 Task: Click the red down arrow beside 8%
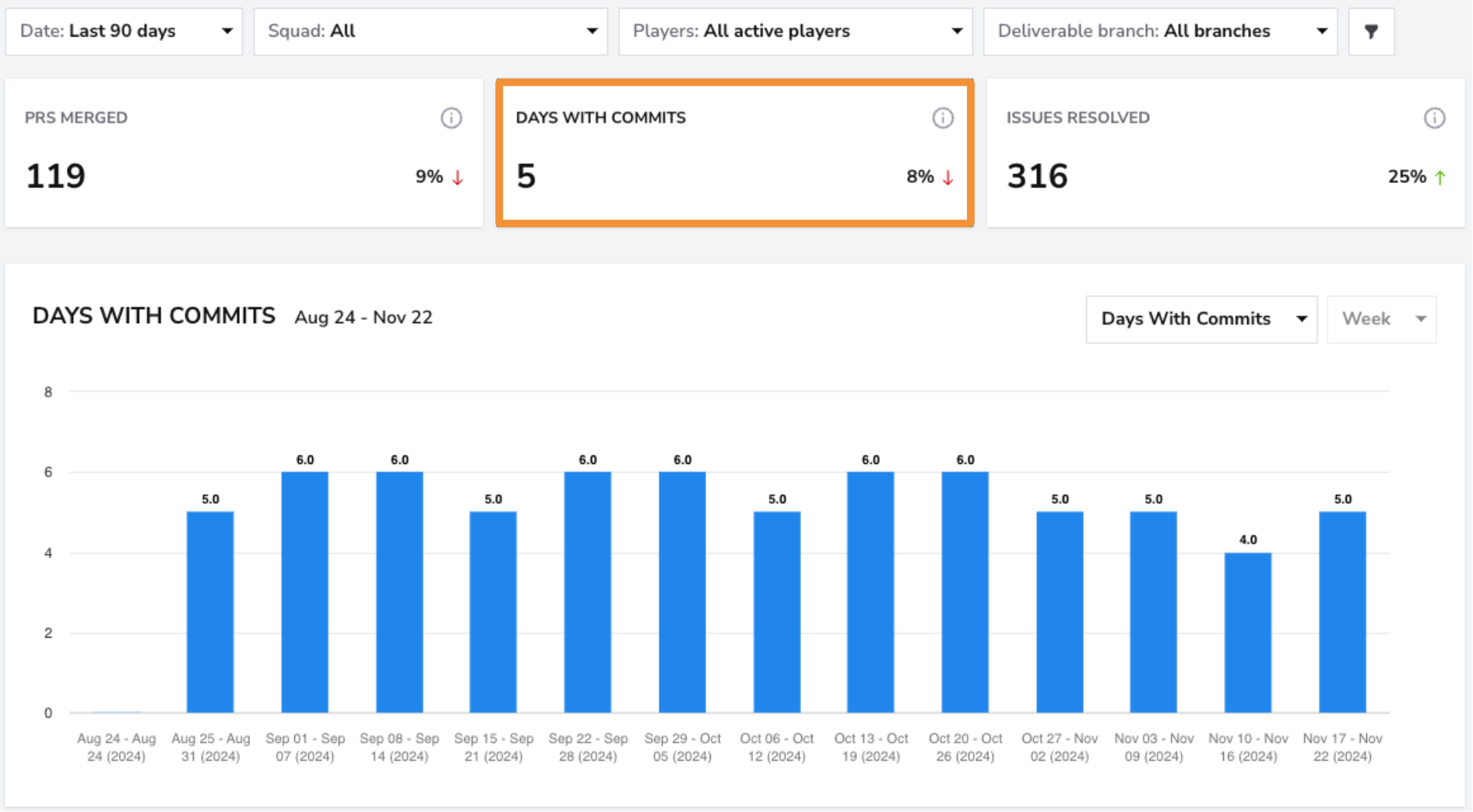(x=948, y=178)
